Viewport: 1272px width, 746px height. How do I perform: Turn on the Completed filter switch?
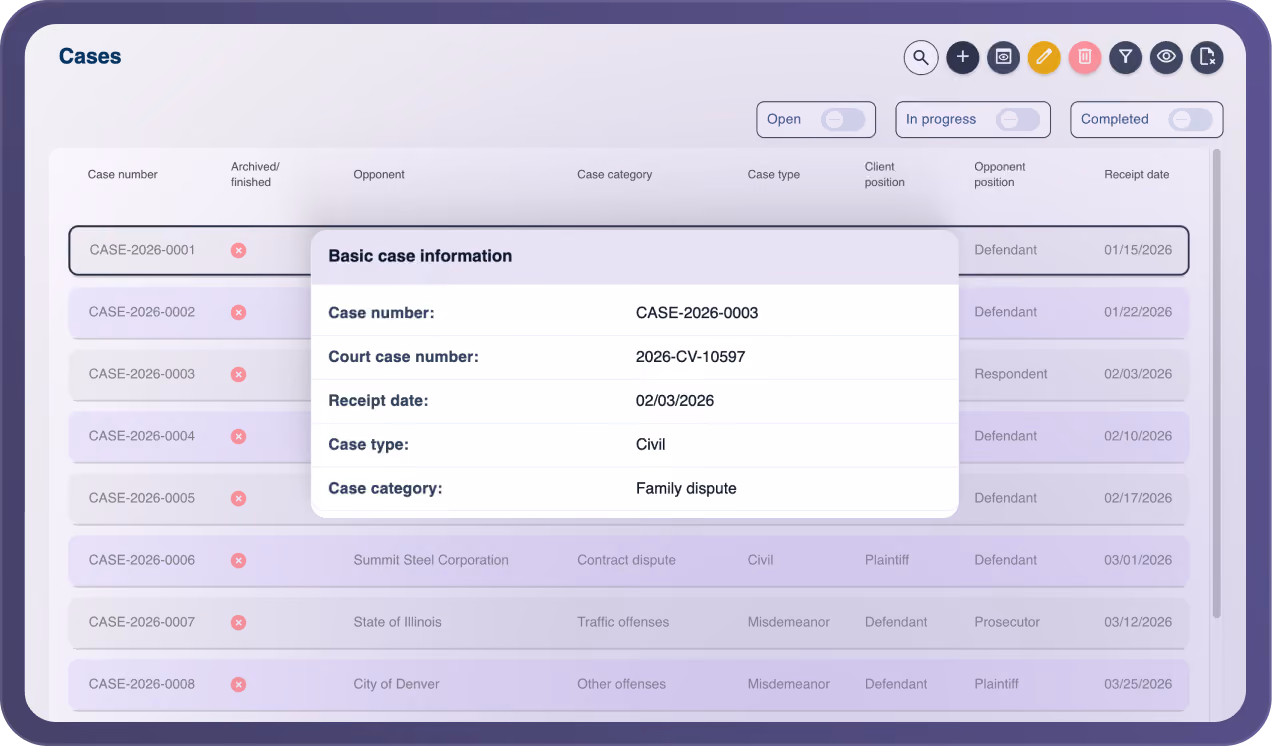[1191, 120]
